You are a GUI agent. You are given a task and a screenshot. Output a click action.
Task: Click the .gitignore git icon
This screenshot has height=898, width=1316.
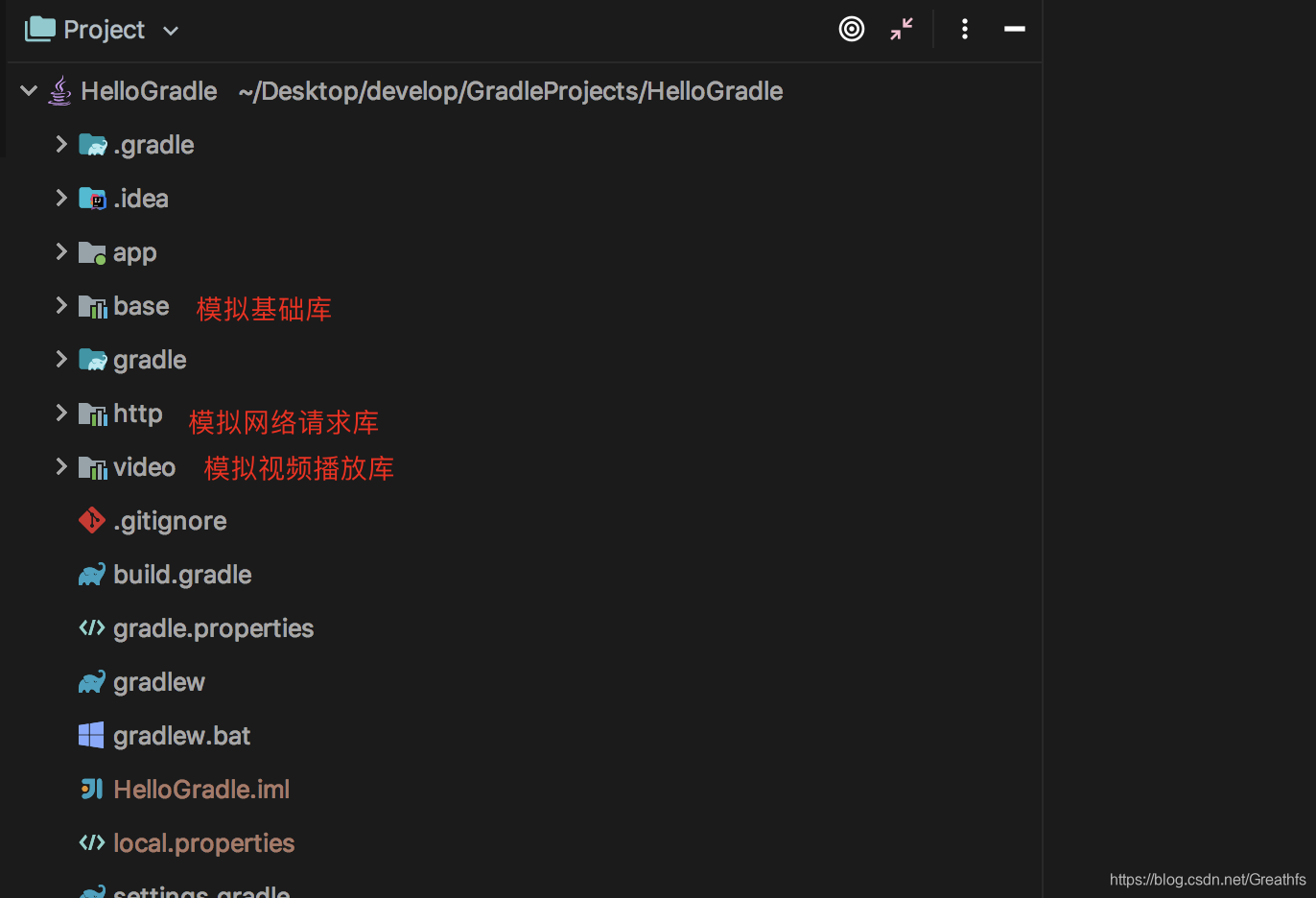click(92, 520)
